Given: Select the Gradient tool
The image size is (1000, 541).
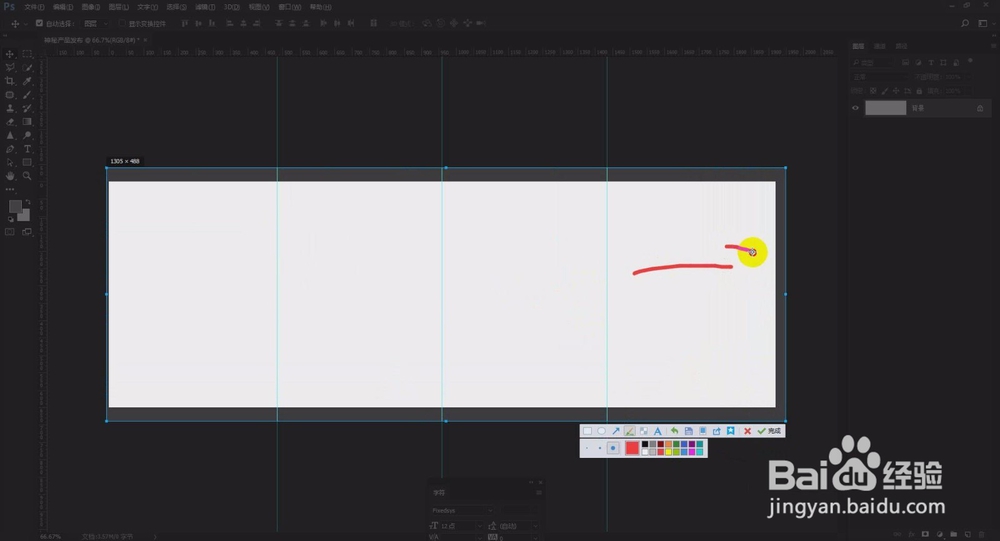Looking at the screenshot, I should [27, 121].
